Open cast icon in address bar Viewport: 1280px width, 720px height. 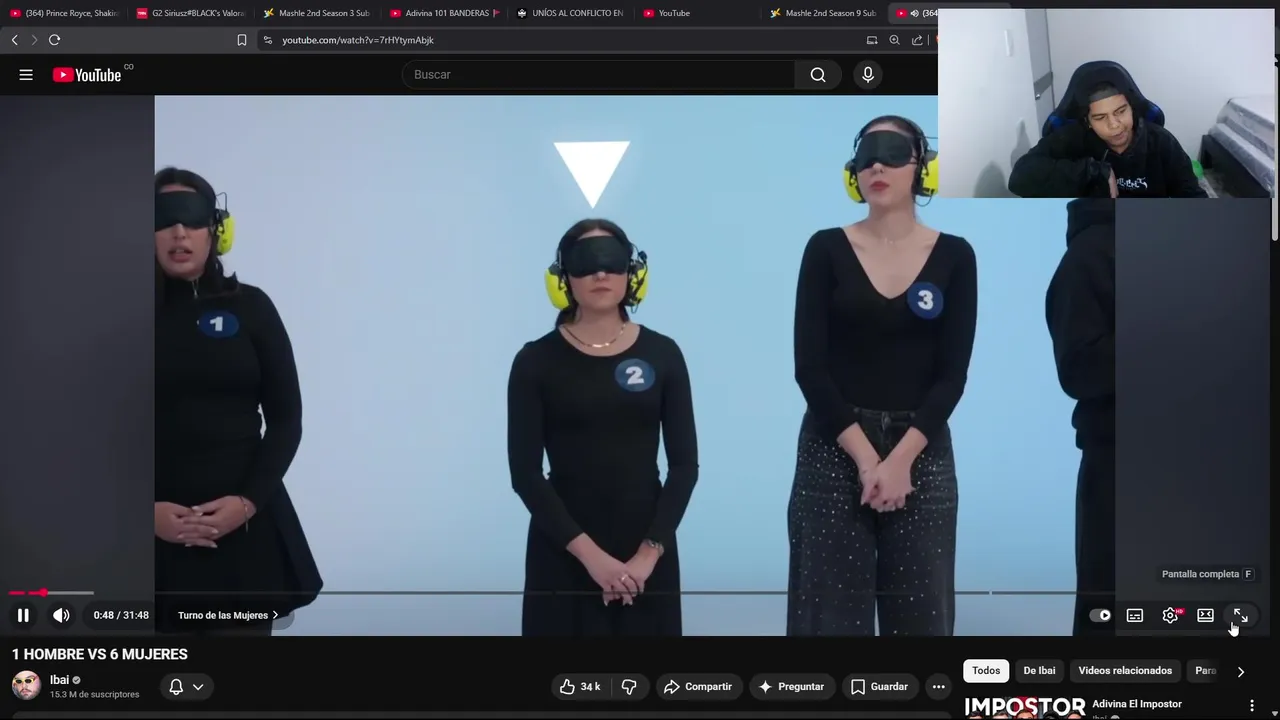click(x=872, y=40)
